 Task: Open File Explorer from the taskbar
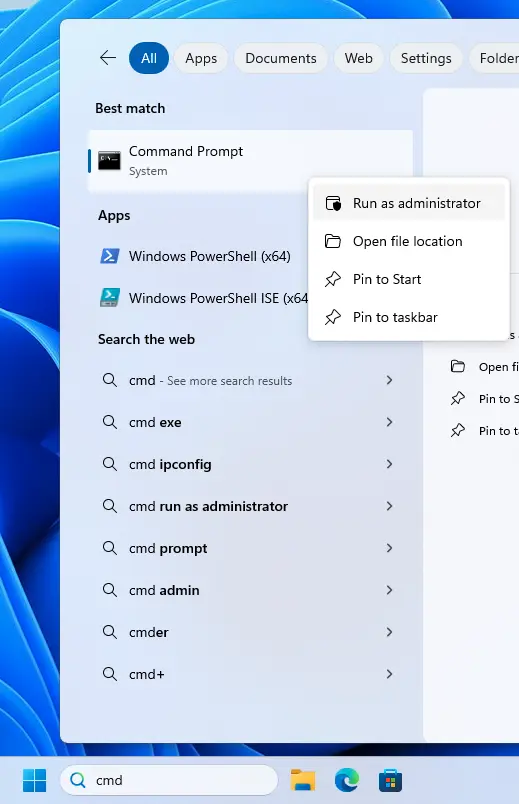tap(303, 780)
